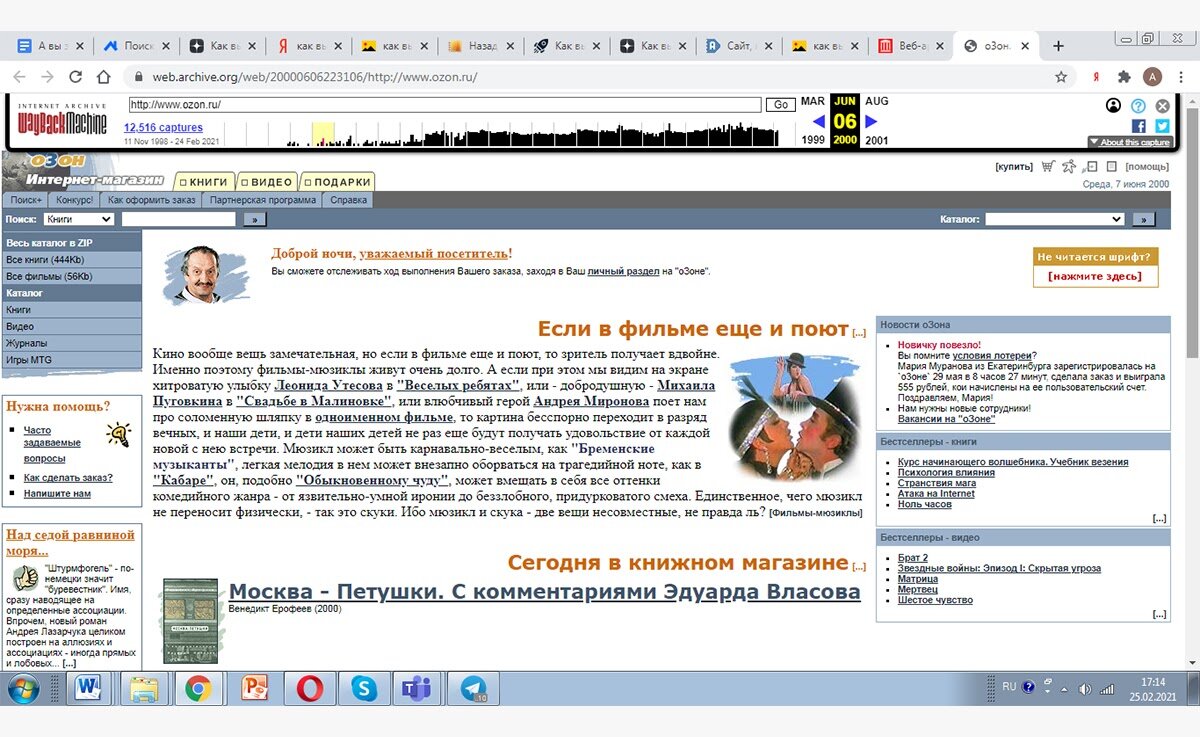The image size is (1200, 737).
Task: Click the oЗон search text field
Action: [178, 219]
